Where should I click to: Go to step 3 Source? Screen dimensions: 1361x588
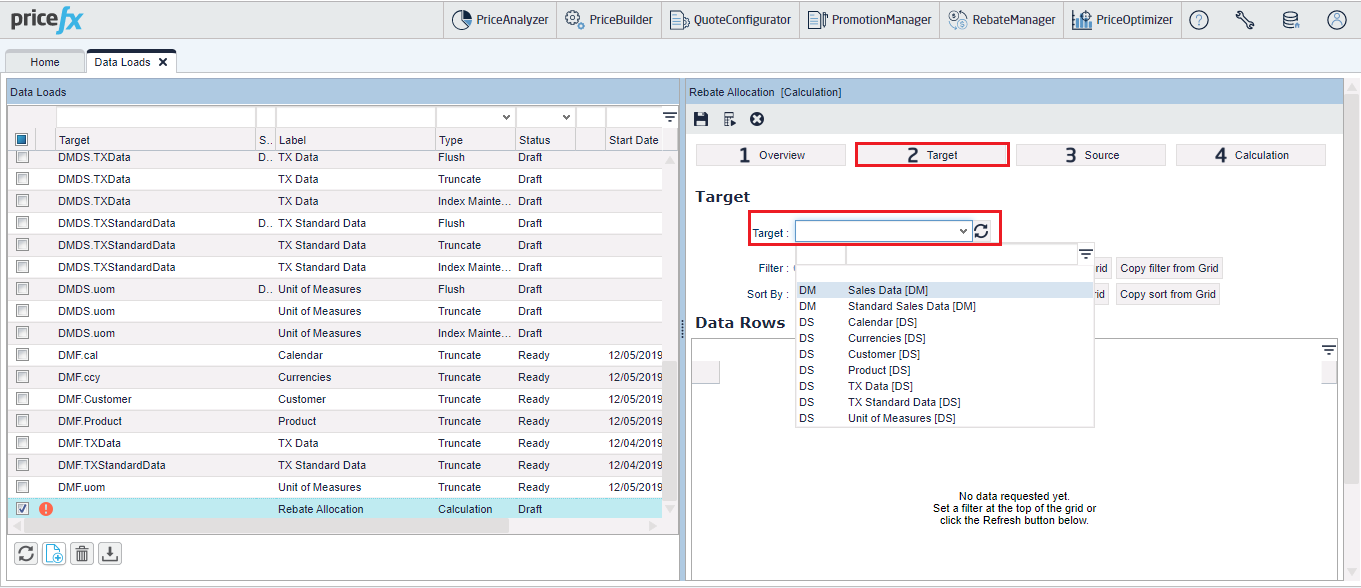[x=1091, y=155]
